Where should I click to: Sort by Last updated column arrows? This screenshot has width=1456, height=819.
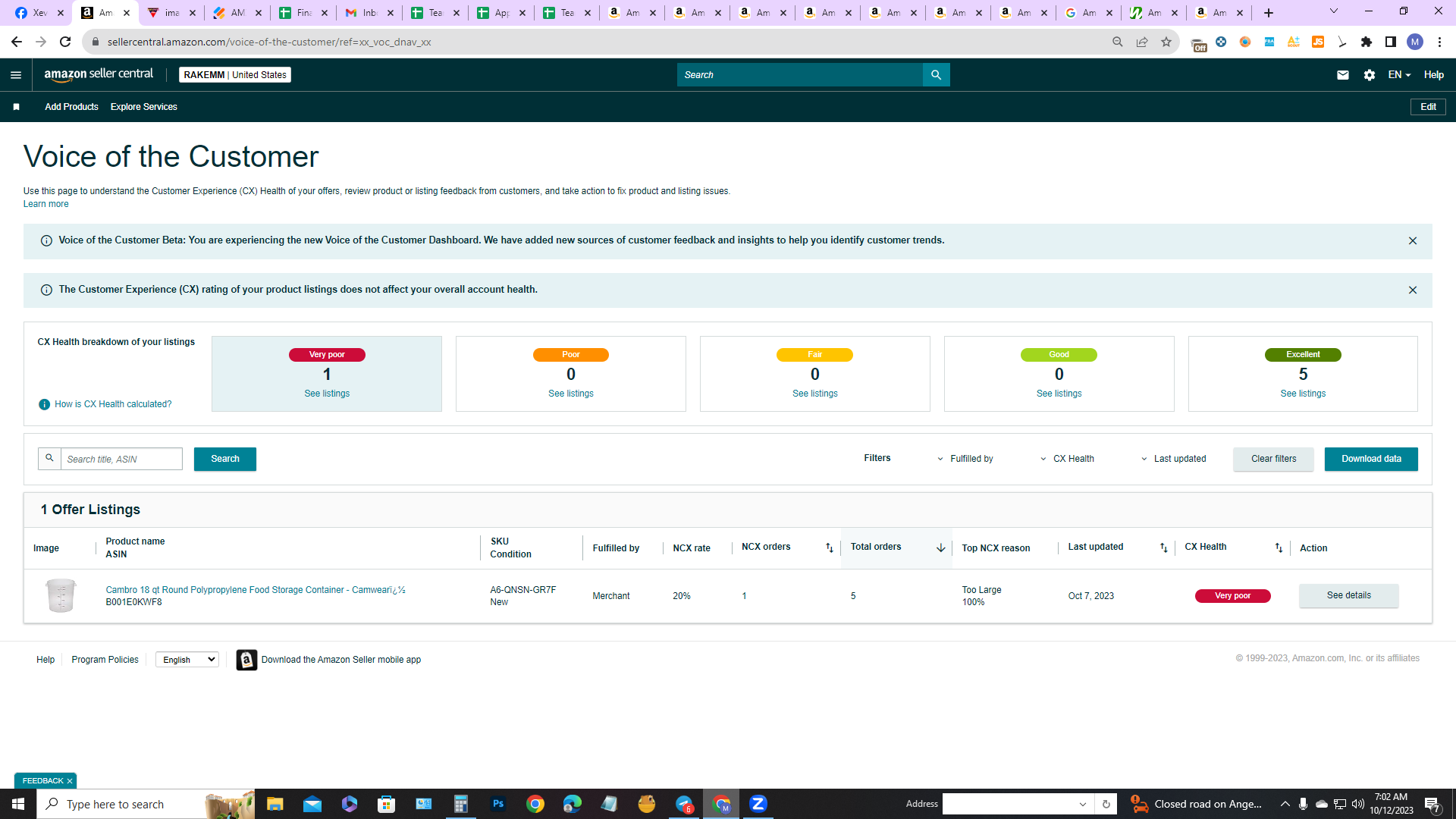click(x=1163, y=548)
